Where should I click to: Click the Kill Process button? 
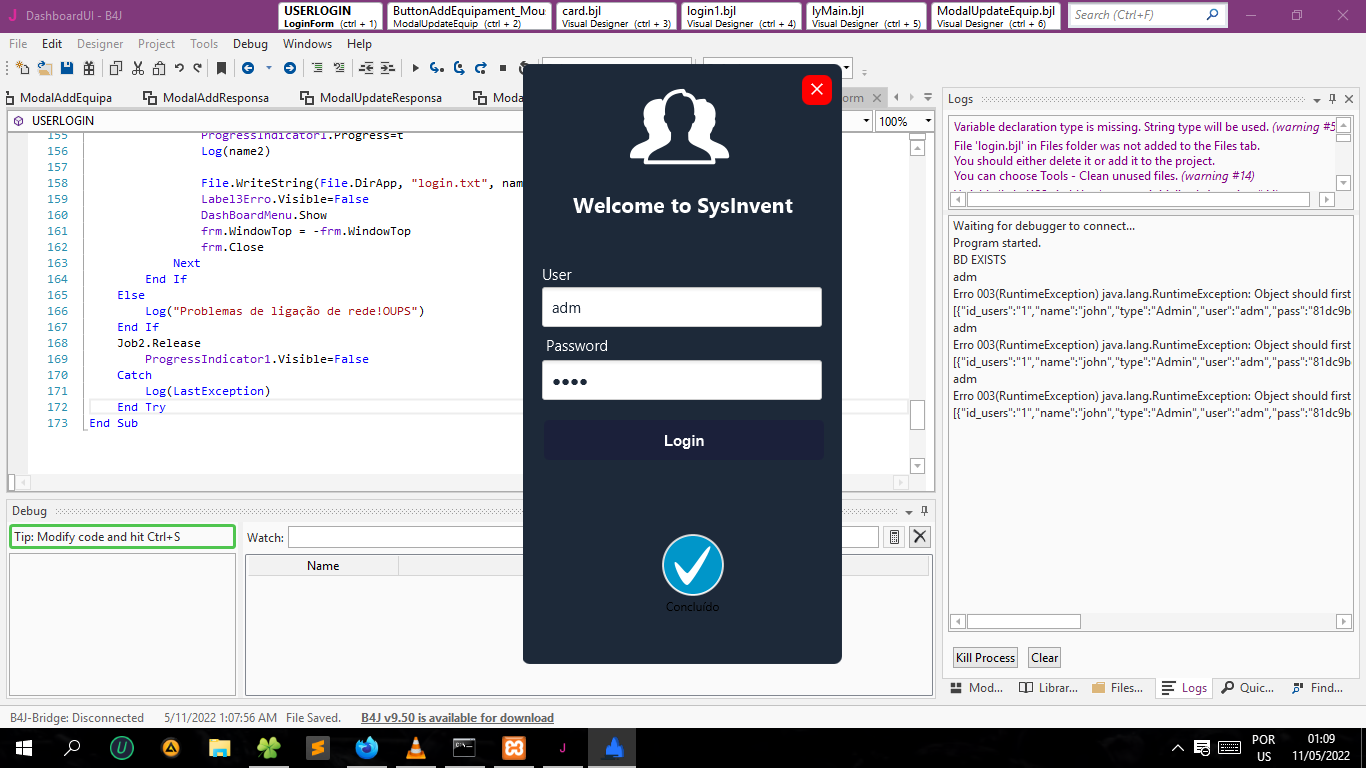pyautogui.click(x=985, y=658)
